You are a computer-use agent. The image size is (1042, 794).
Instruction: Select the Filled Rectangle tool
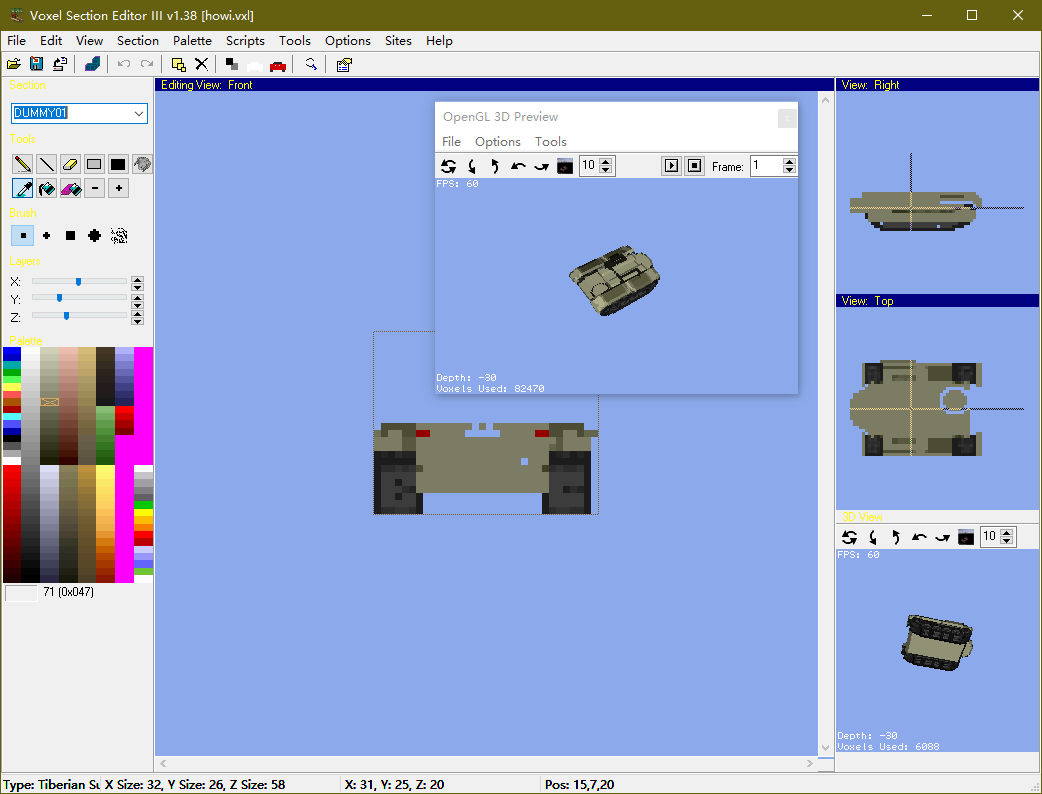coord(118,163)
